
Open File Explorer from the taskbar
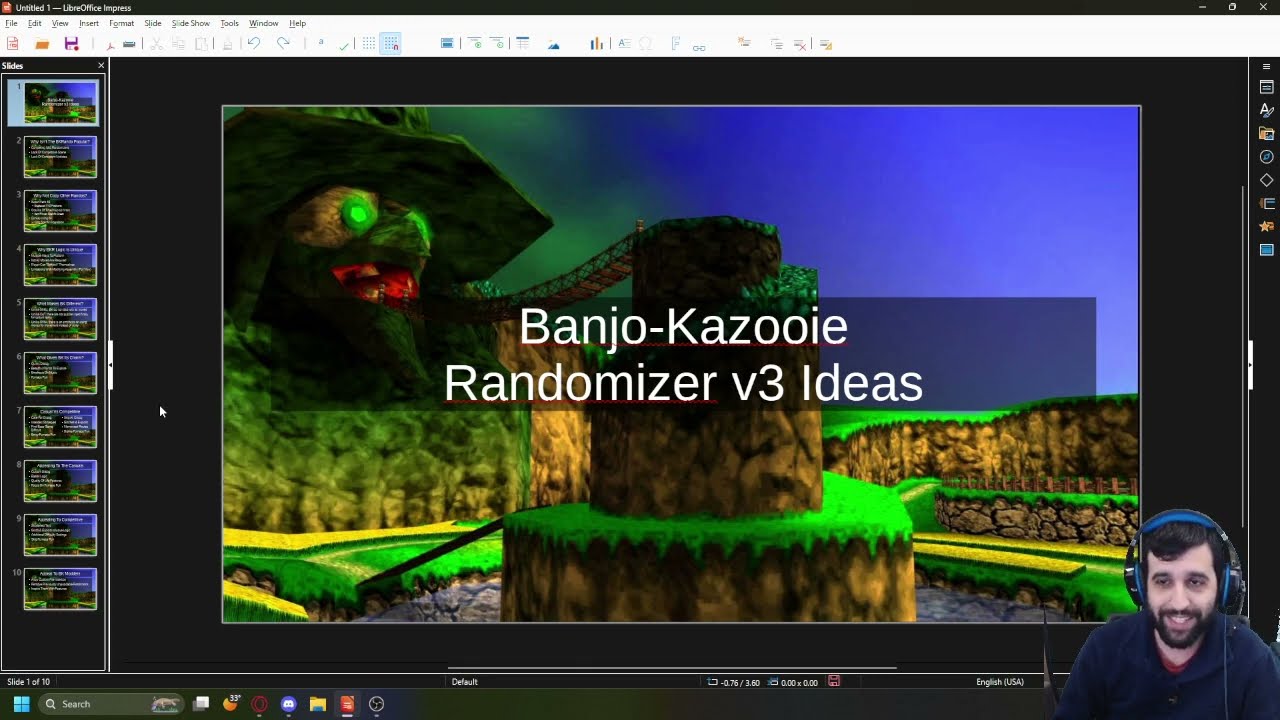[x=318, y=704]
